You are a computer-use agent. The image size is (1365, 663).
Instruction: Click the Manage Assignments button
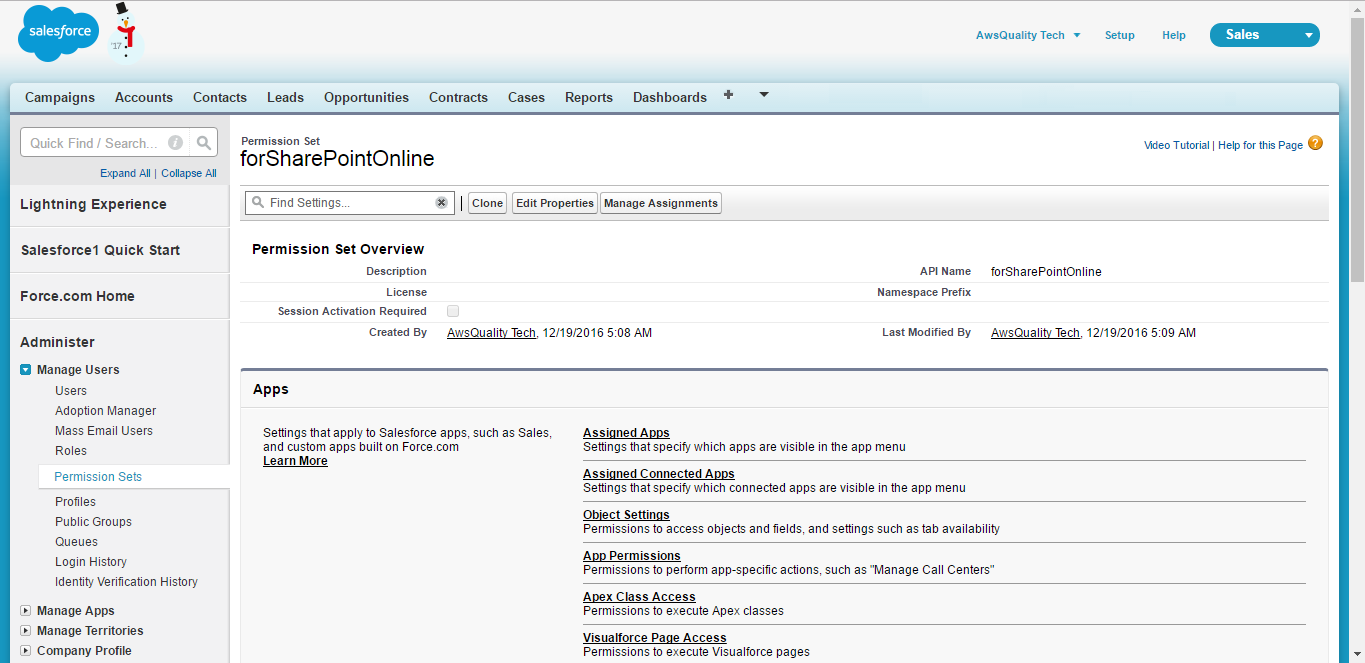pos(661,203)
